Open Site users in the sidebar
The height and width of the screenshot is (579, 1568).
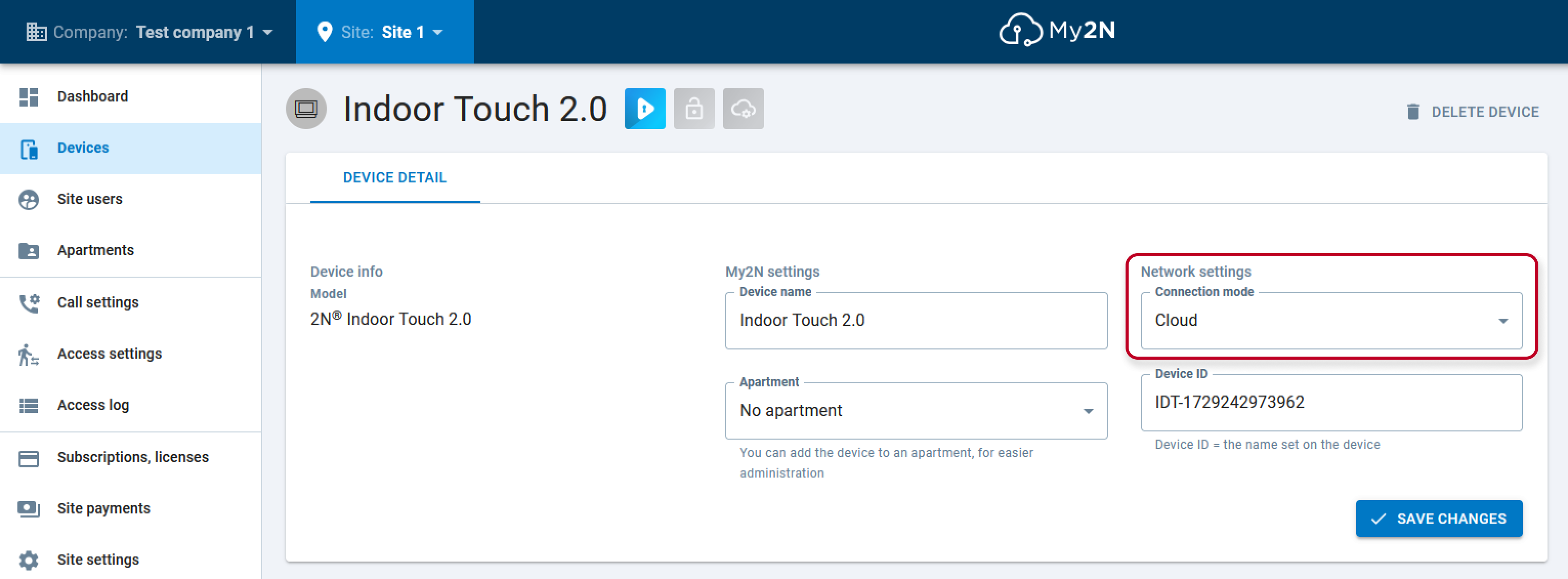[131, 200]
